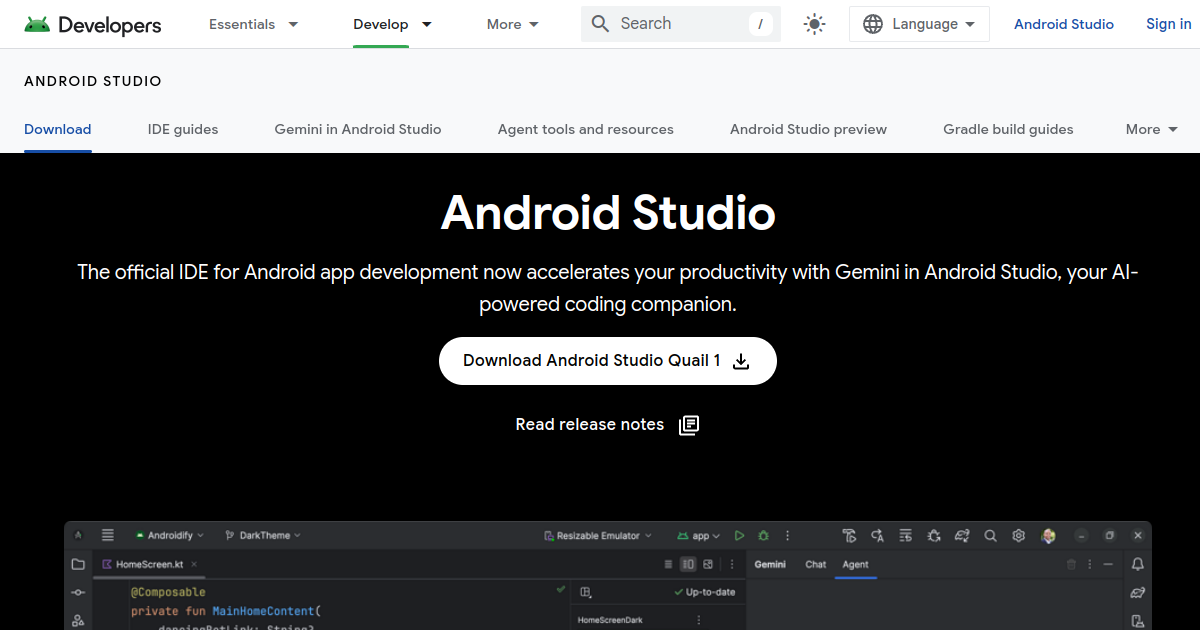The image size is (1200, 630).
Task: Open the DarkTheme branch dropdown
Action: (263, 536)
